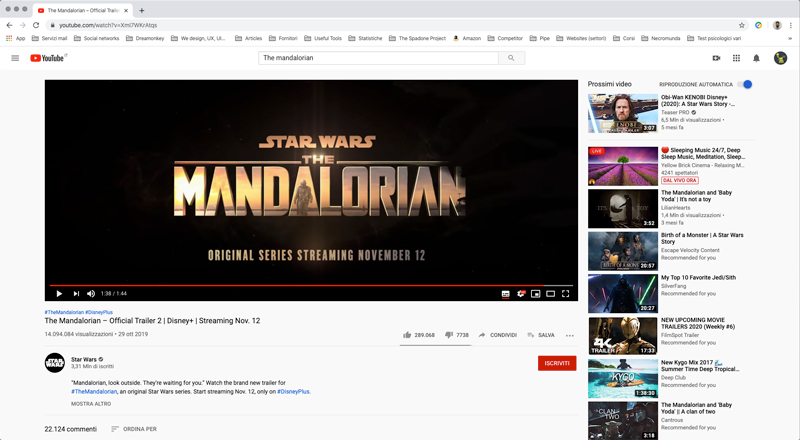Click the #DisneyPlus hashtag above the title
Screen dimensions: 800x440
click(99, 312)
